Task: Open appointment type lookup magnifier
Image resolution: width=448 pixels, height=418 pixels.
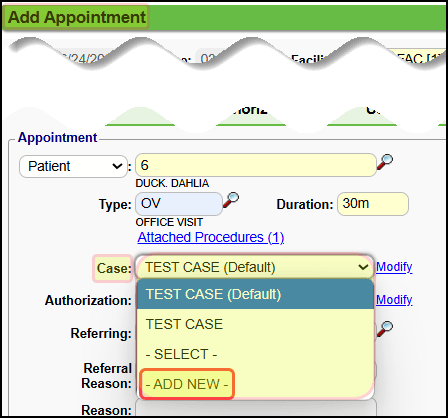Action: (231, 200)
